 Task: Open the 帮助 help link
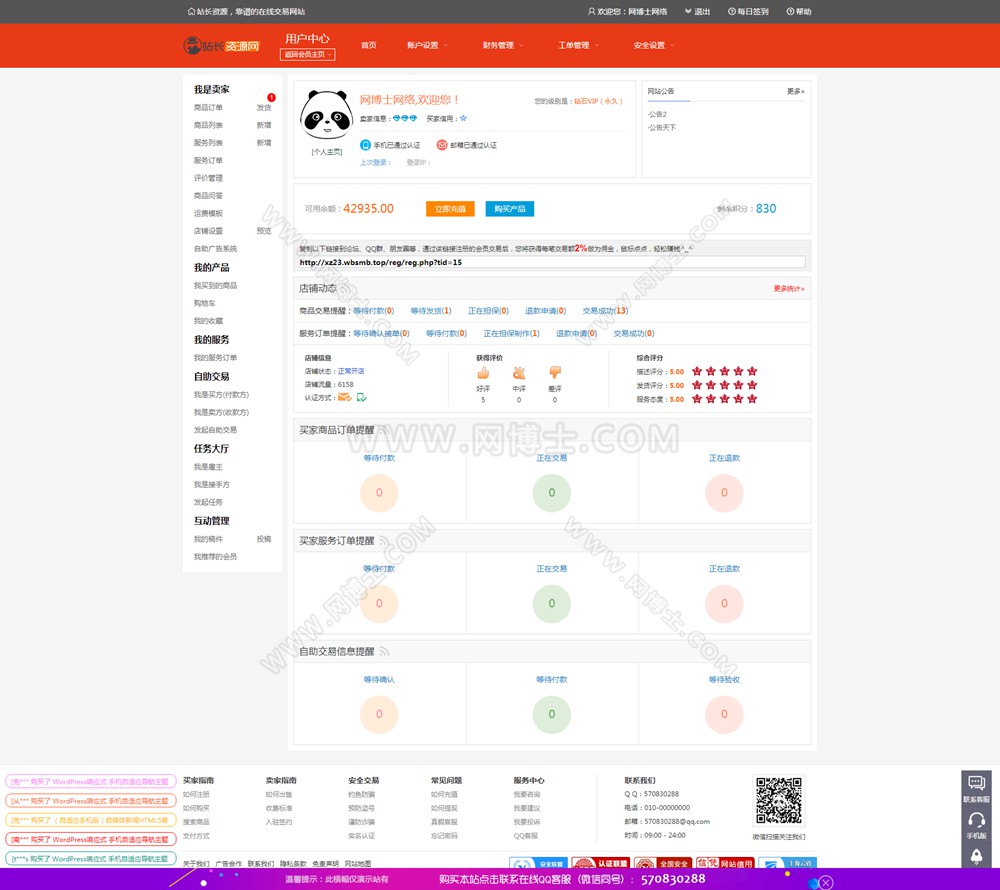pyautogui.click(x=799, y=11)
